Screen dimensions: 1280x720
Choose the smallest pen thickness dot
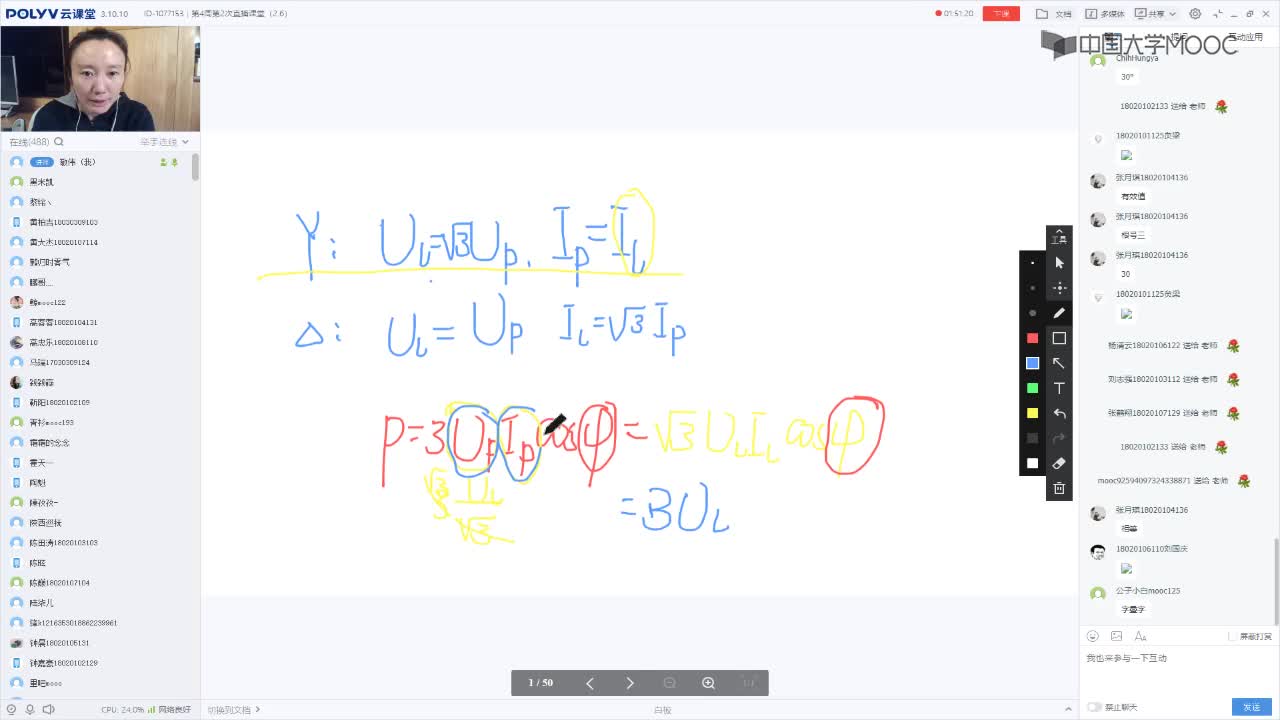coord(1033,263)
